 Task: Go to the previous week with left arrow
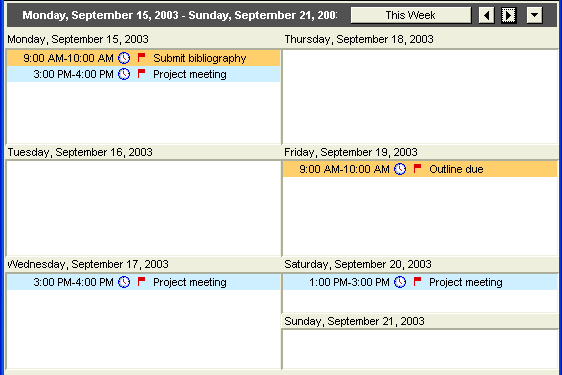click(x=486, y=15)
